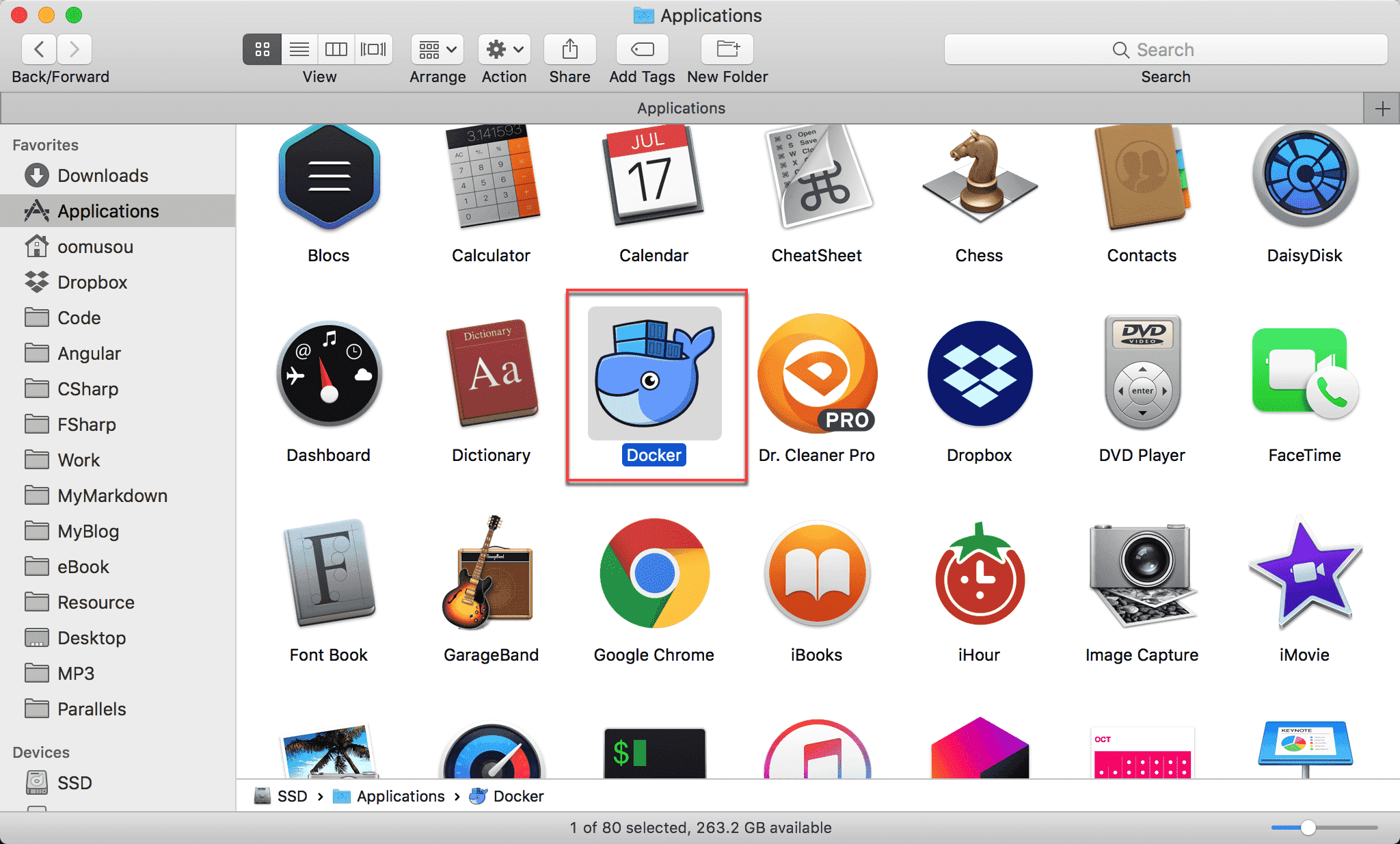
Task: Add a new tab with plus button
Action: point(1382,109)
